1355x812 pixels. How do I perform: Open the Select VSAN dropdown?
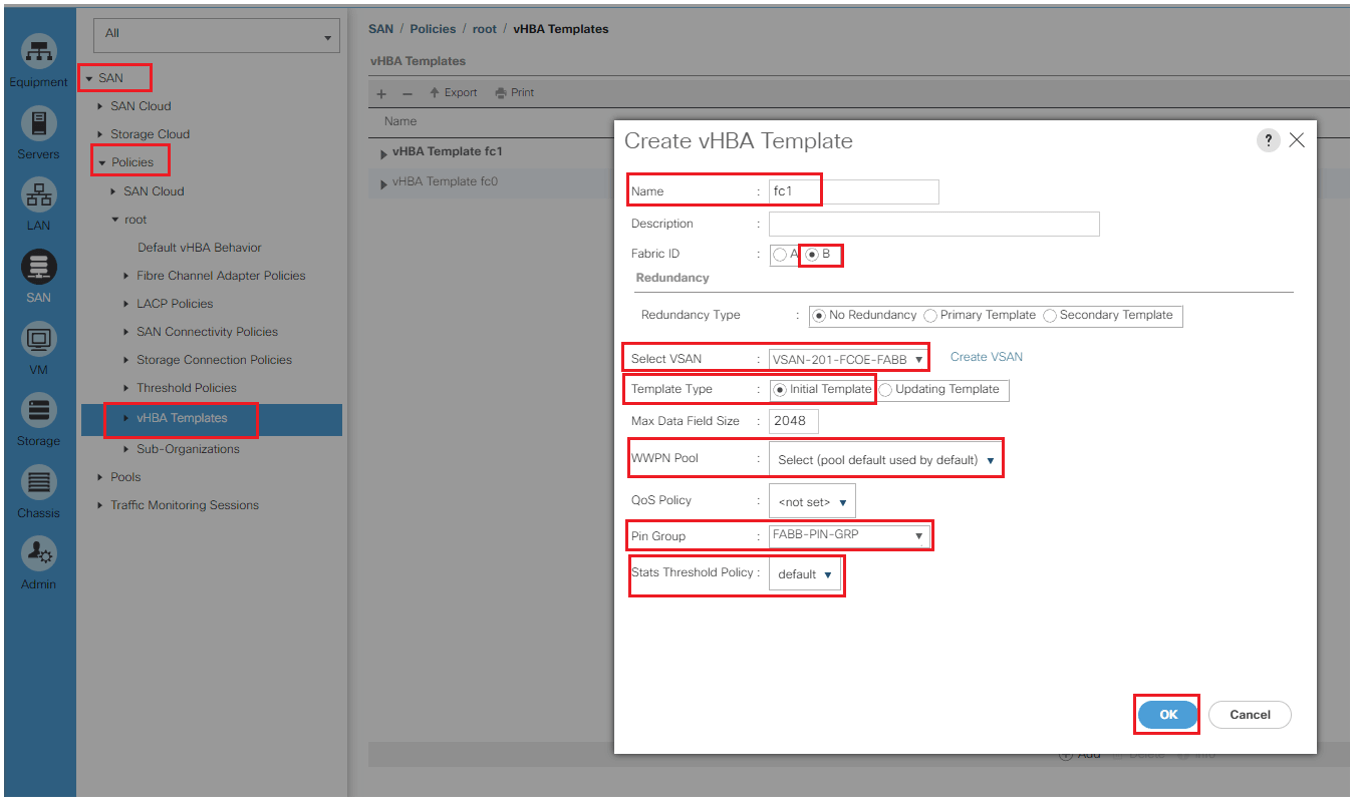[848, 359]
